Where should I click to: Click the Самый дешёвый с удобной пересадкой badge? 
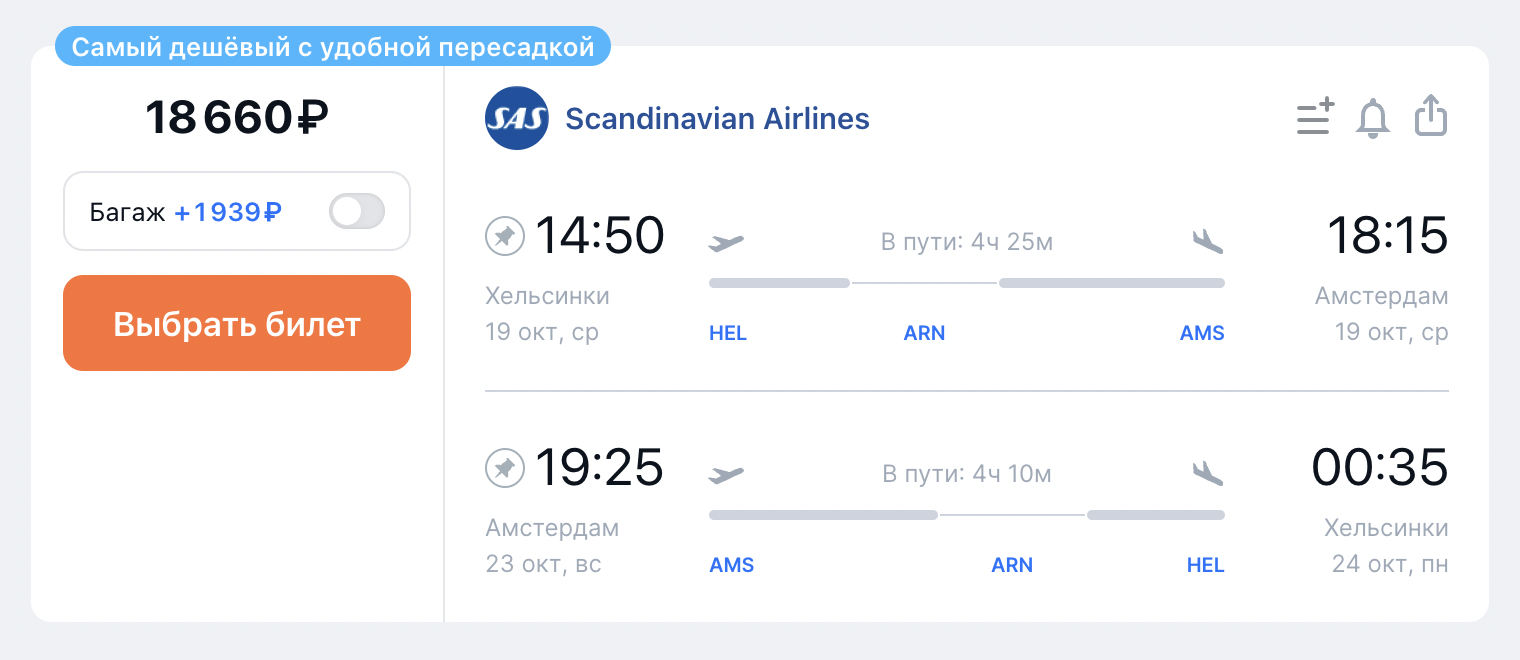point(333,47)
